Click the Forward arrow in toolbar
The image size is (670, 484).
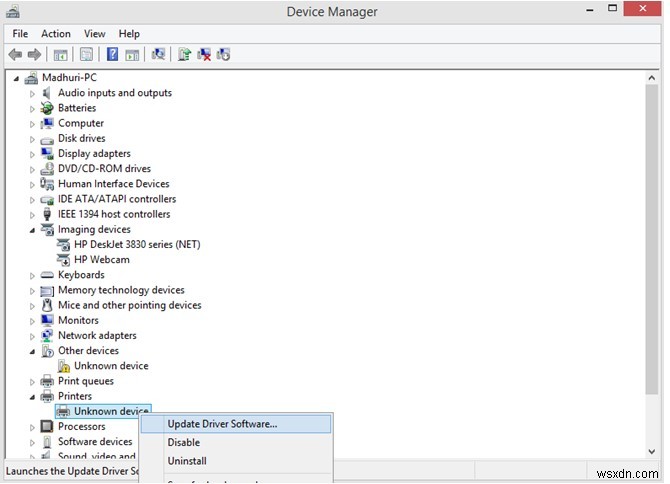click(34, 54)
